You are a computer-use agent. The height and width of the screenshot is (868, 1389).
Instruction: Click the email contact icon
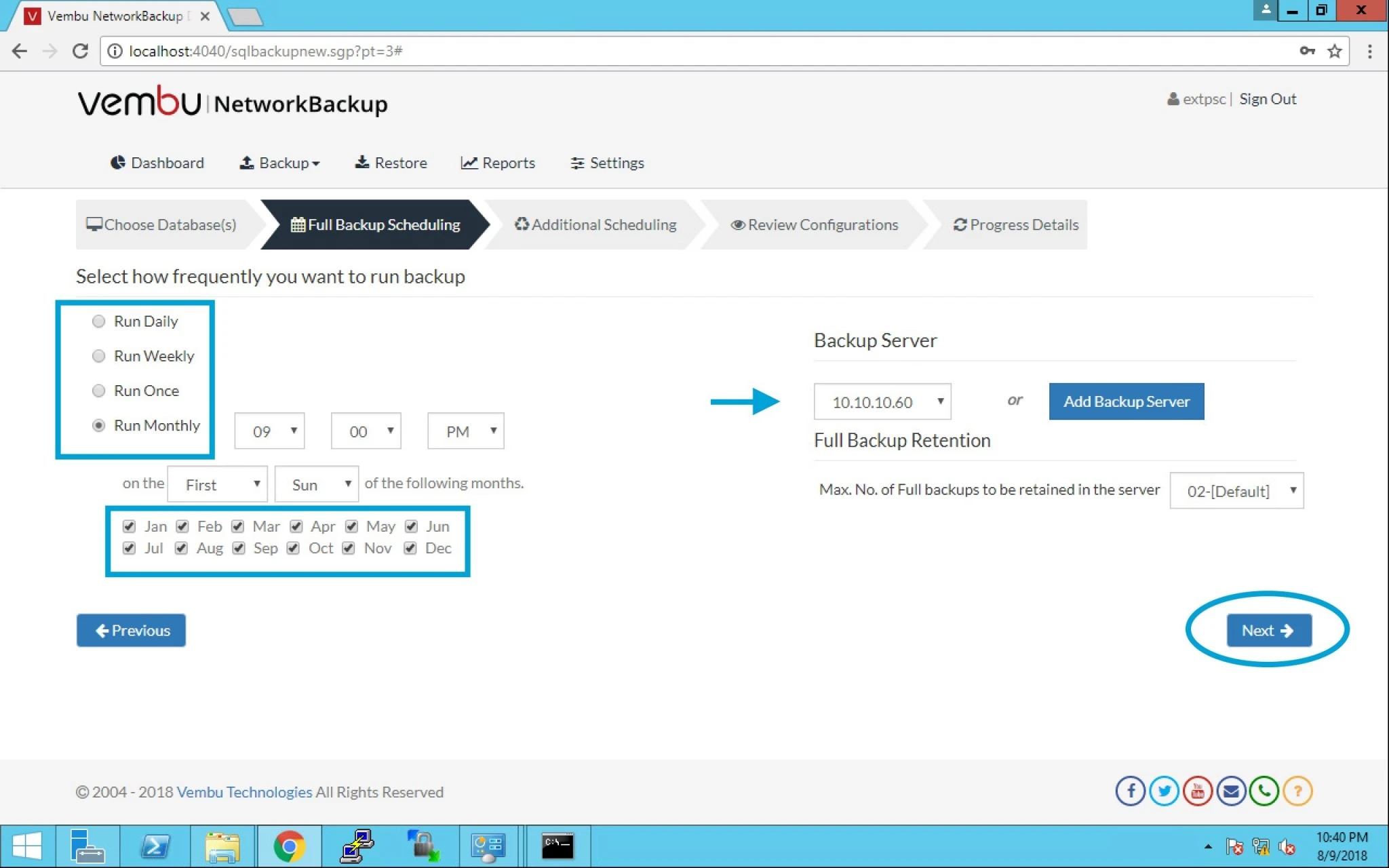point(1231,791)
